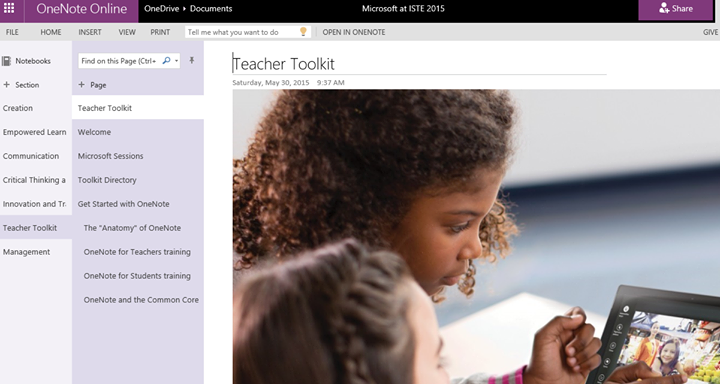This screenshot has width=720, height=384.
Task: Open The "Anatomy" of OneNote subpage
Action: click(x=138, y=227)
